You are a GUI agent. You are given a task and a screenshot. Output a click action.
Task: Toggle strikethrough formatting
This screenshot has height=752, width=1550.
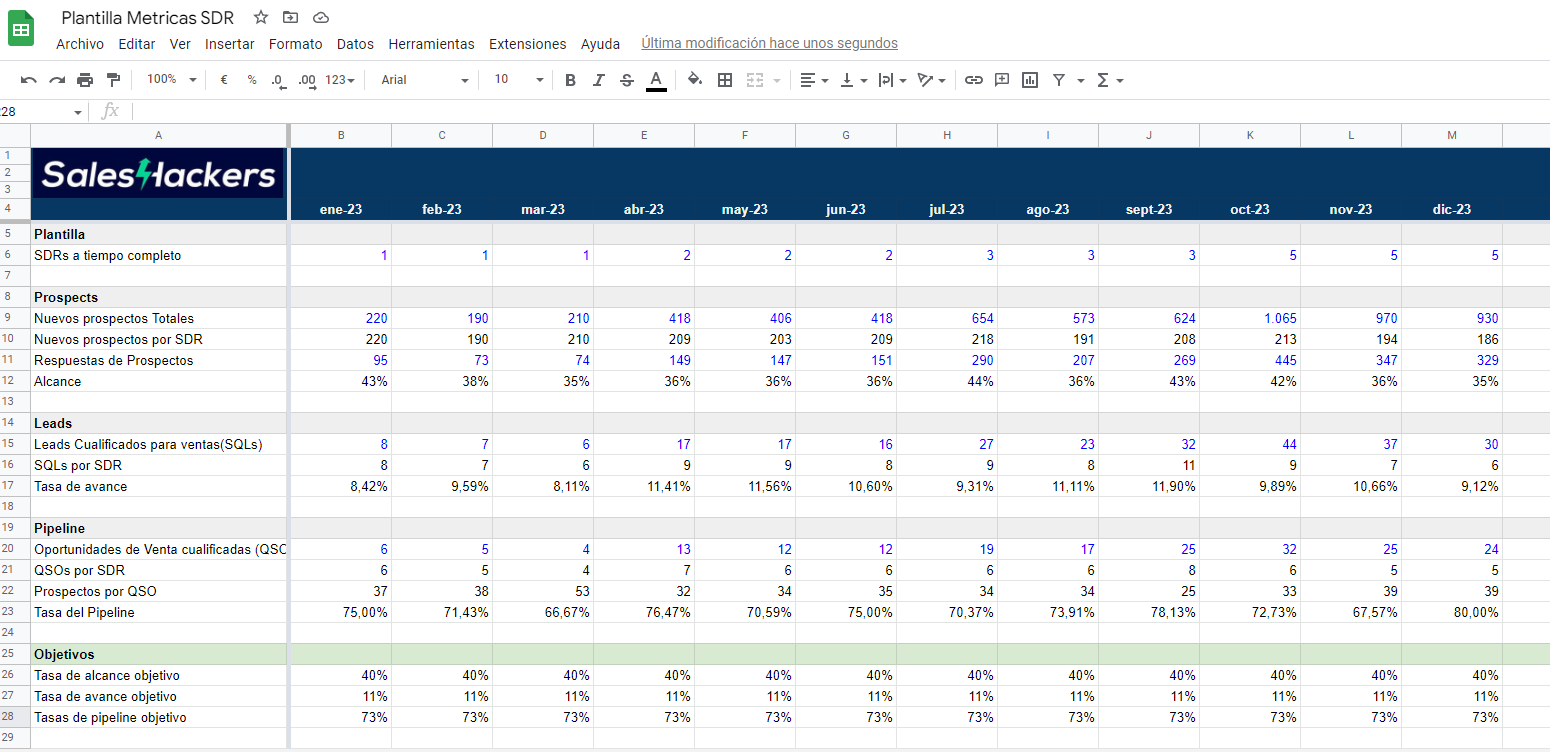click(627, 80)
